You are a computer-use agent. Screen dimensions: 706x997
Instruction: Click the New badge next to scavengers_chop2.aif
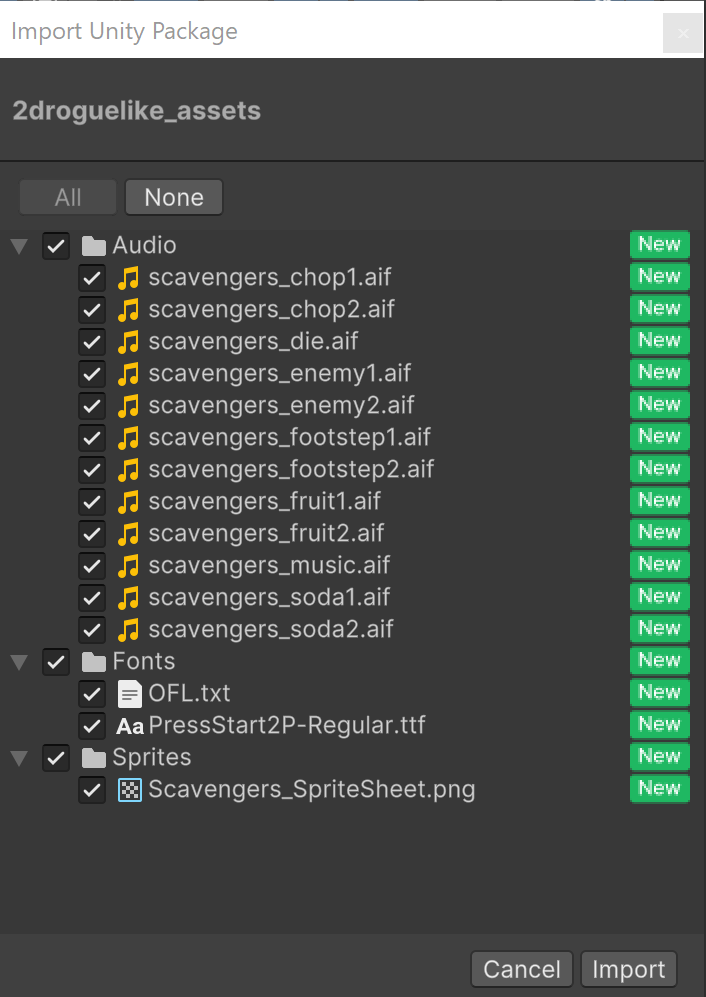(660, 309)
